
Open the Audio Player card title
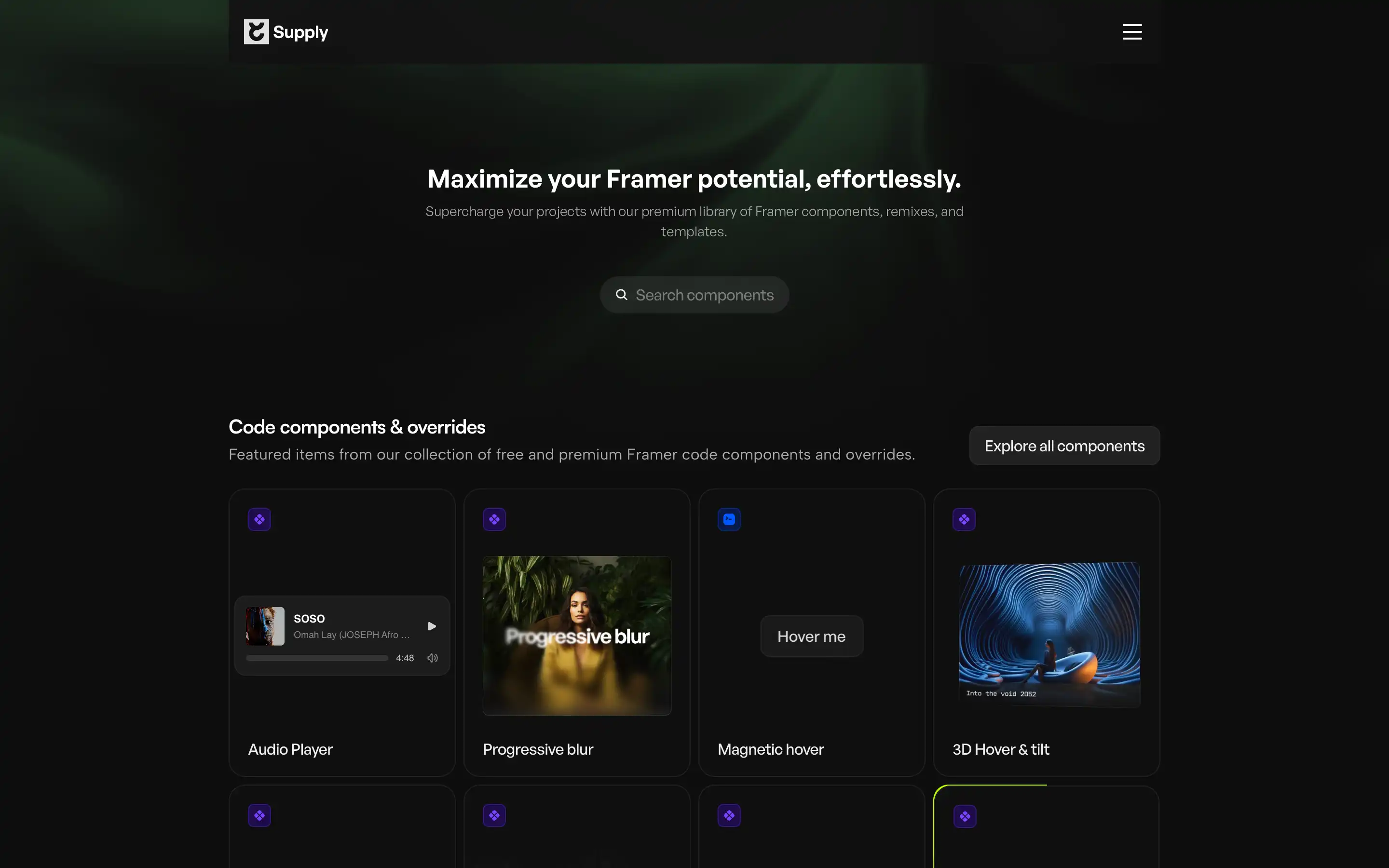point(290,749)
